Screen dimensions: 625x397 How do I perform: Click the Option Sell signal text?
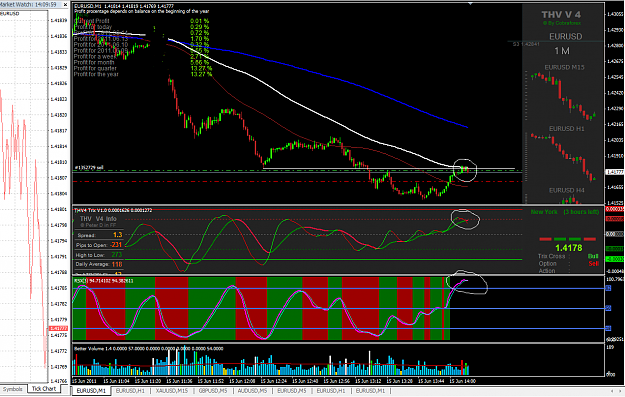coord(568,263)
